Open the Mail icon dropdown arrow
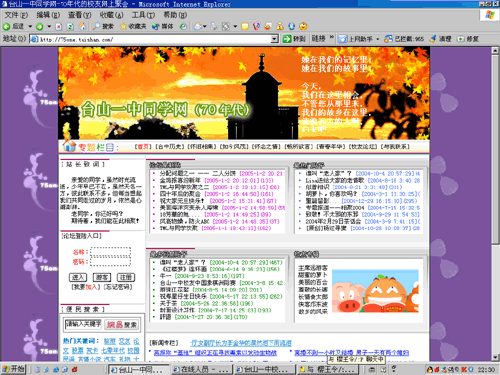500x375 pixels. [204, 26]
